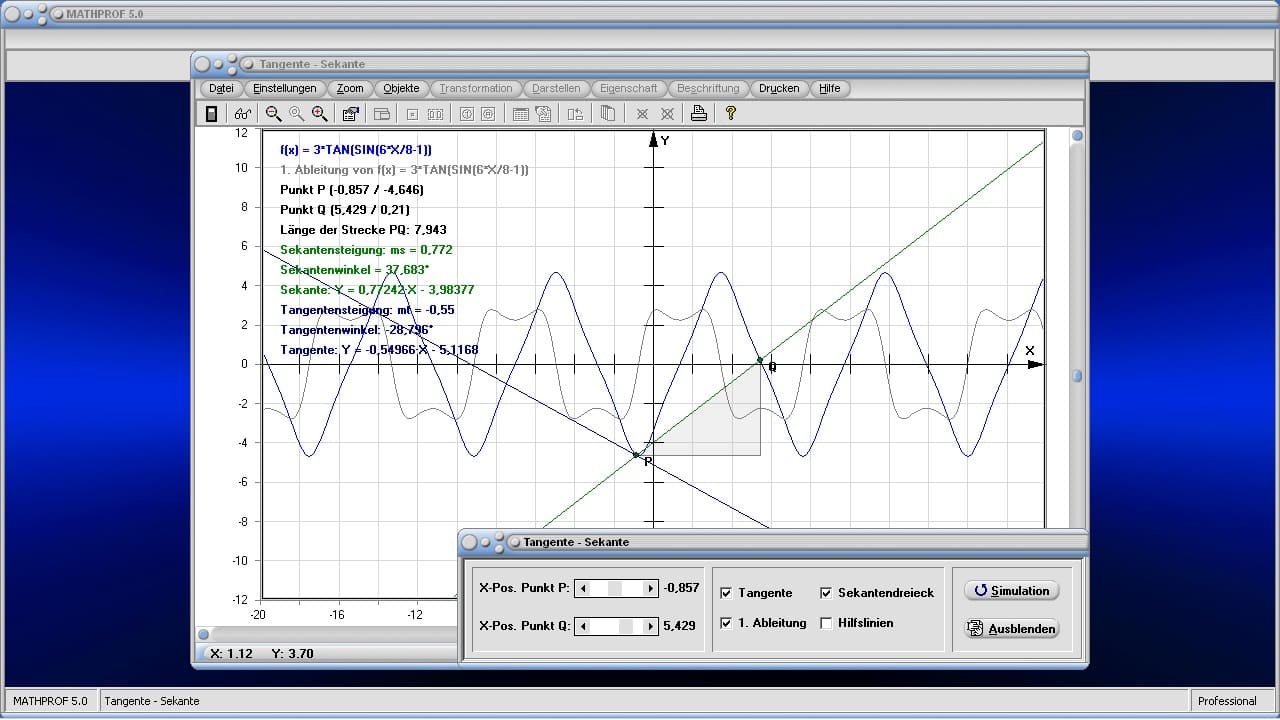Click the 'Tangentenwinkel' text line
The width and height of the screenshot is (1280, 720).
(x=356, y=330)
